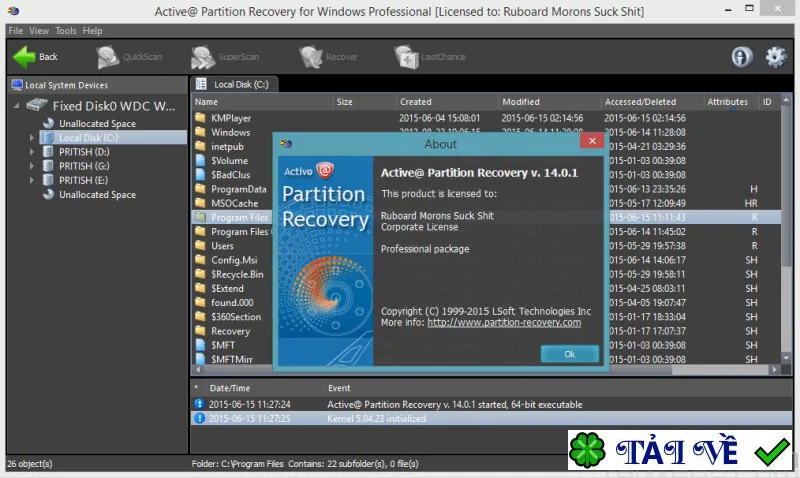Viewport: 800px width, 478px height.
Task: Select the 'started, 64-bit executable' log entry
Action: tap(491, 405)
